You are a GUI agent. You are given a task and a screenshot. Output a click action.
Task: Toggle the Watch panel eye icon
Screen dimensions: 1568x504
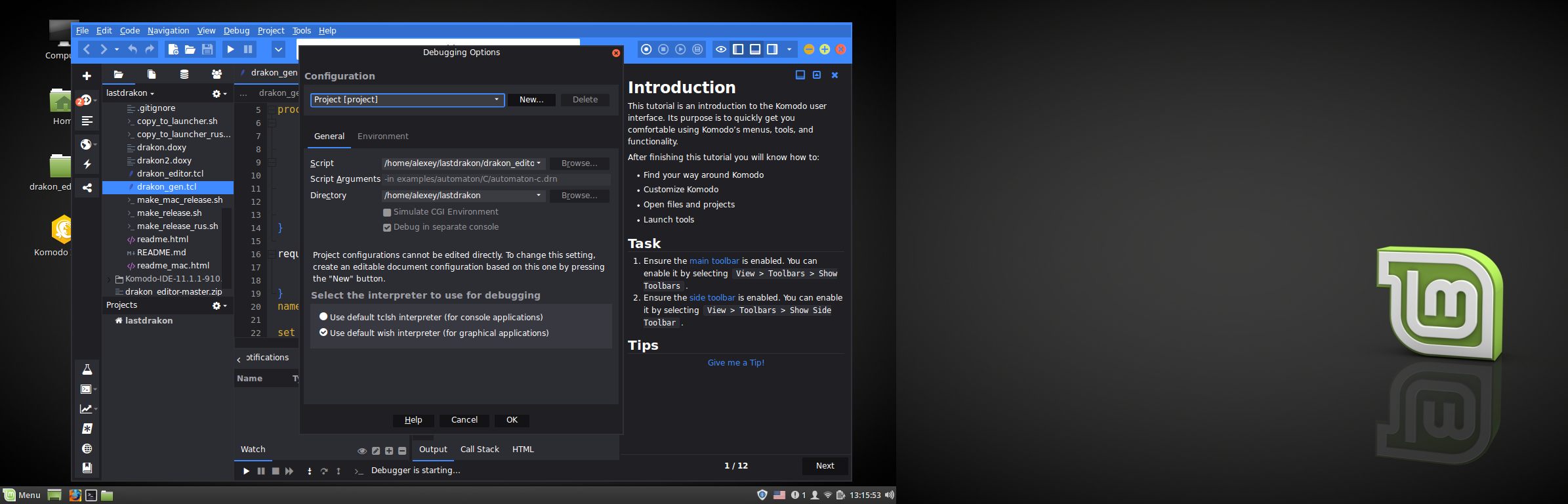point(362,451)
